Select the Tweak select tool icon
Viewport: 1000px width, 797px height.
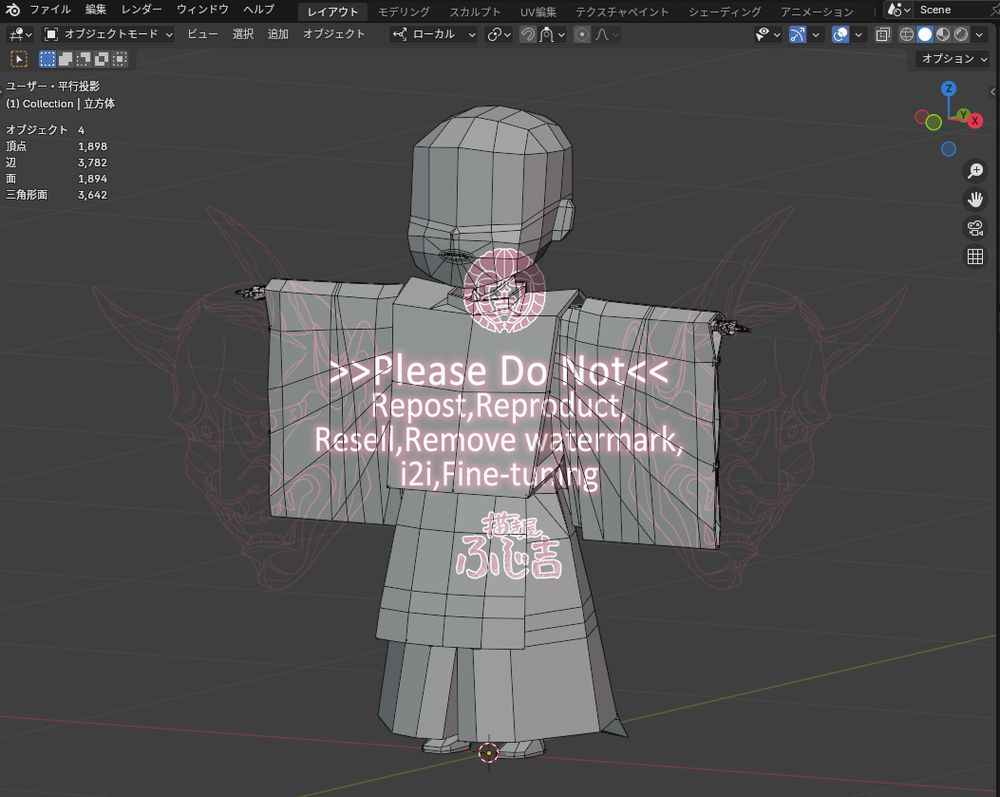coord(19,59)
